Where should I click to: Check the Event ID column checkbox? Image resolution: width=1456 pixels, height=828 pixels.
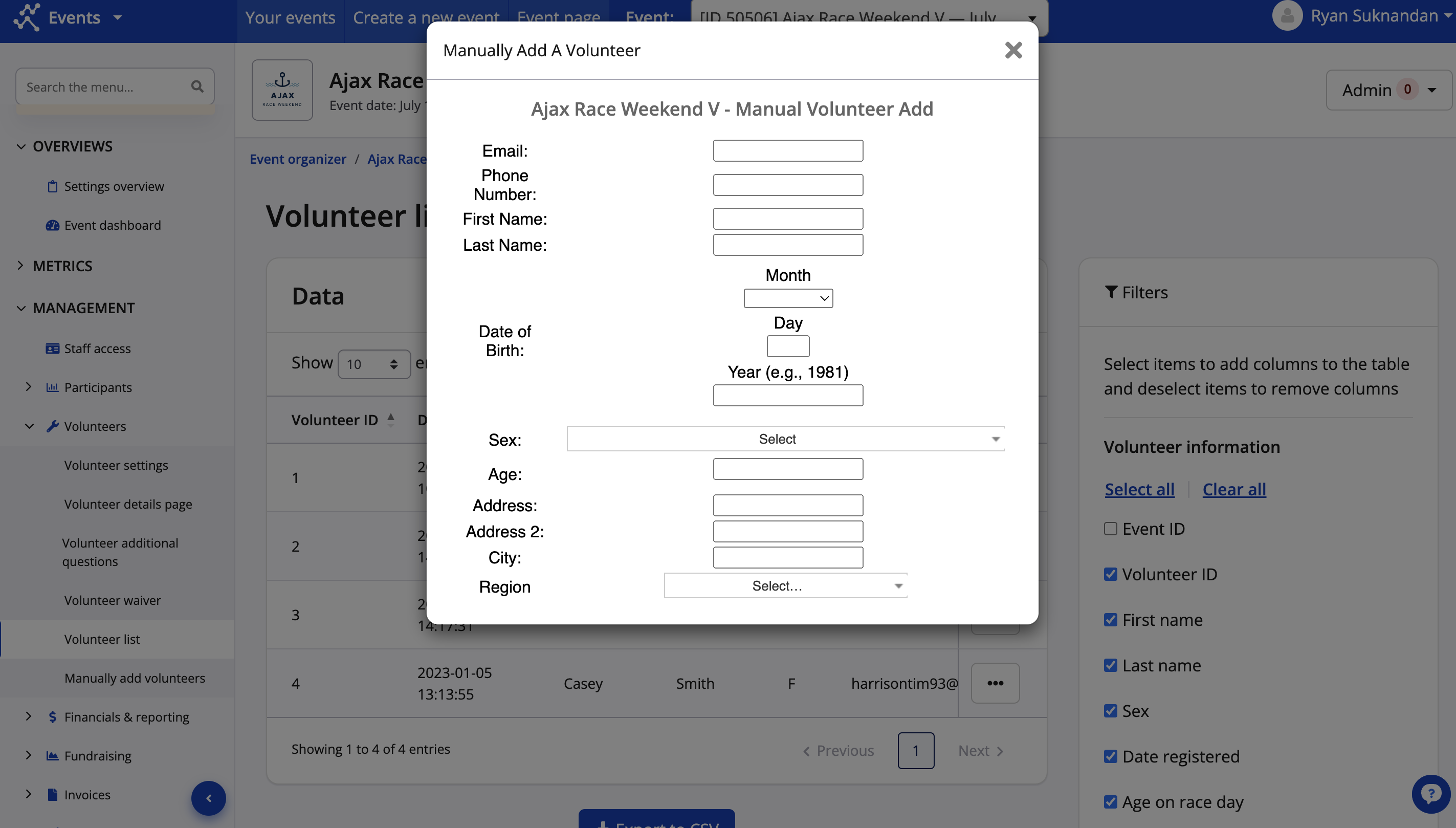(x=1110, y=529)
